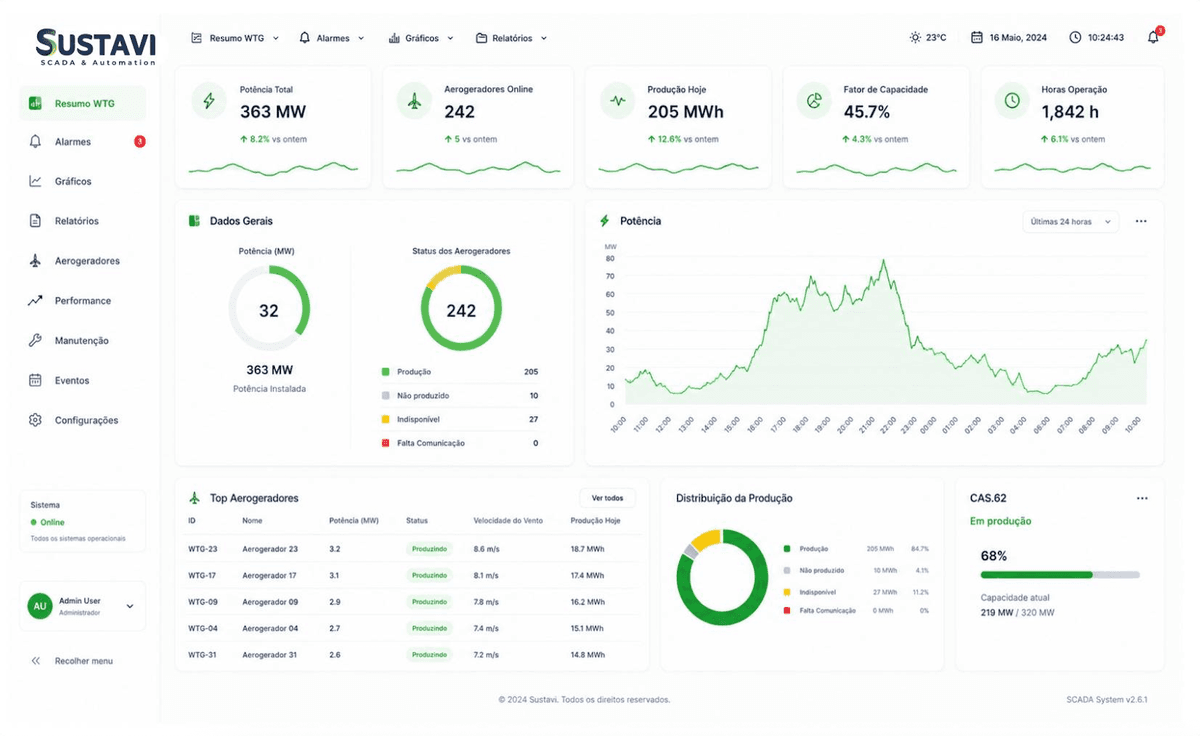This screenshot has width=1200, height=736.
Task: Click the Performance trend icon in sidebar
Action: (35, 301)
